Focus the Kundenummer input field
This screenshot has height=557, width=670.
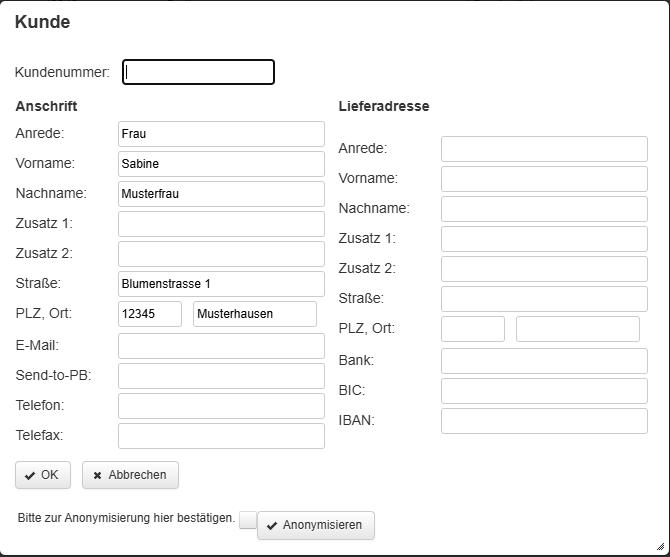pyautogui.click(x=198, y=72)
